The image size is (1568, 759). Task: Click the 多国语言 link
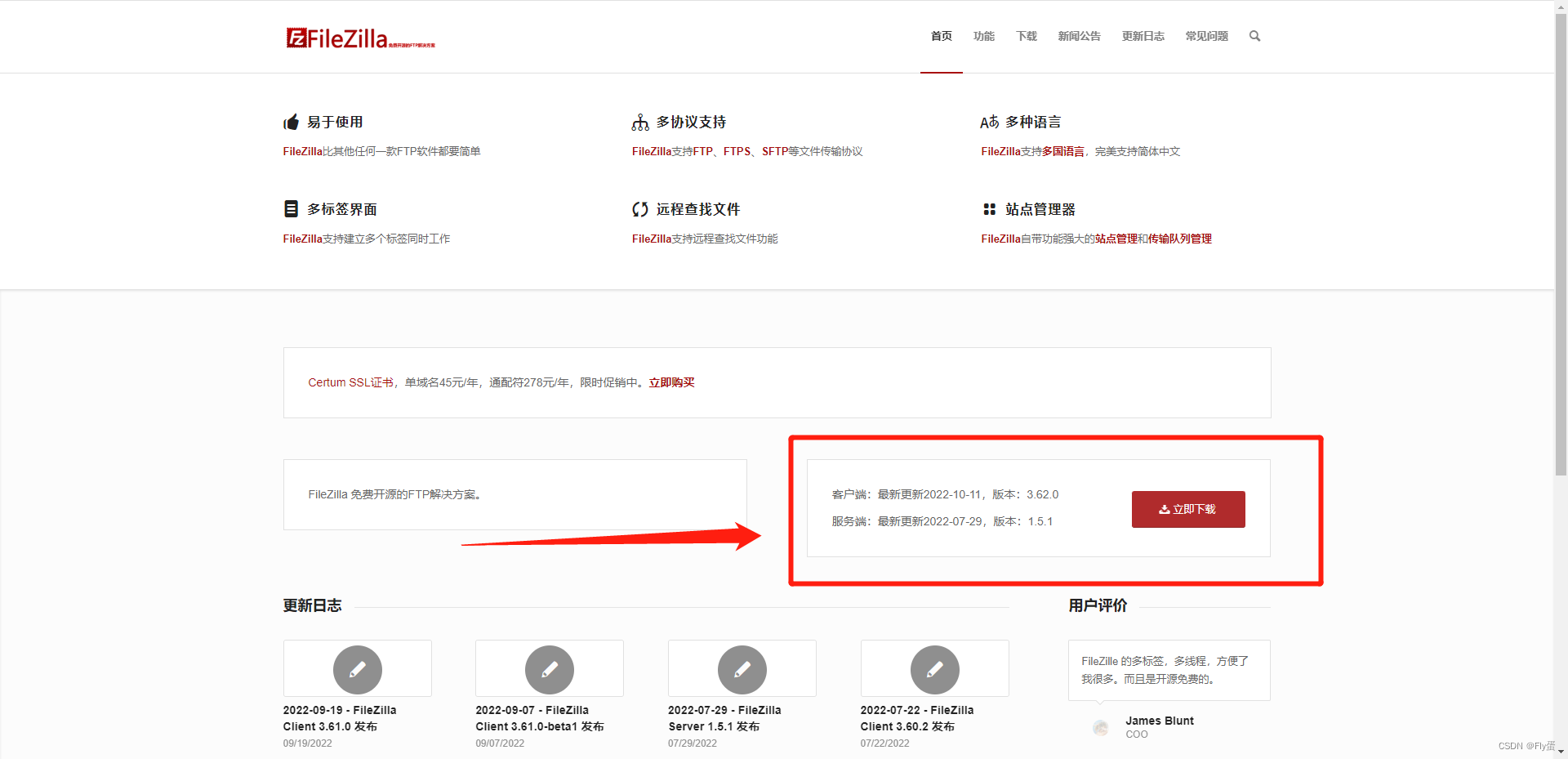pyautogui.click(x=1063, y=151)
